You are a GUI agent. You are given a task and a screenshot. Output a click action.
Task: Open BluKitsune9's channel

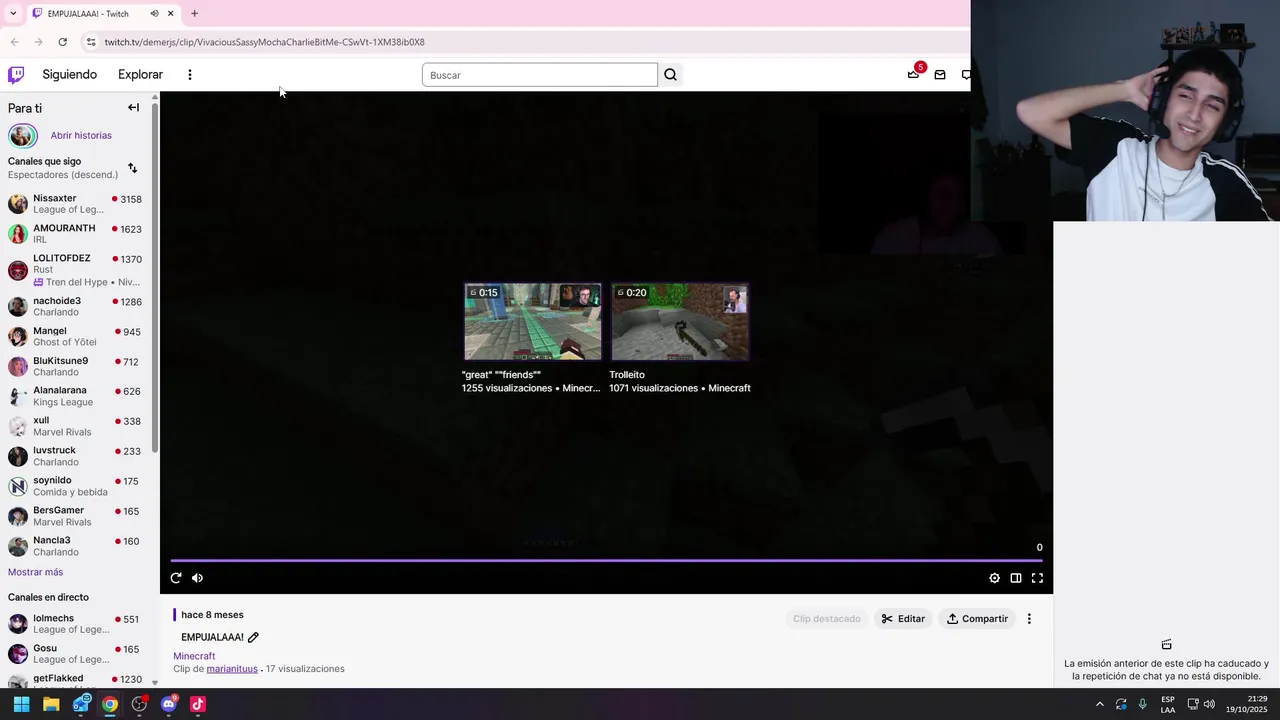[75, 366]
